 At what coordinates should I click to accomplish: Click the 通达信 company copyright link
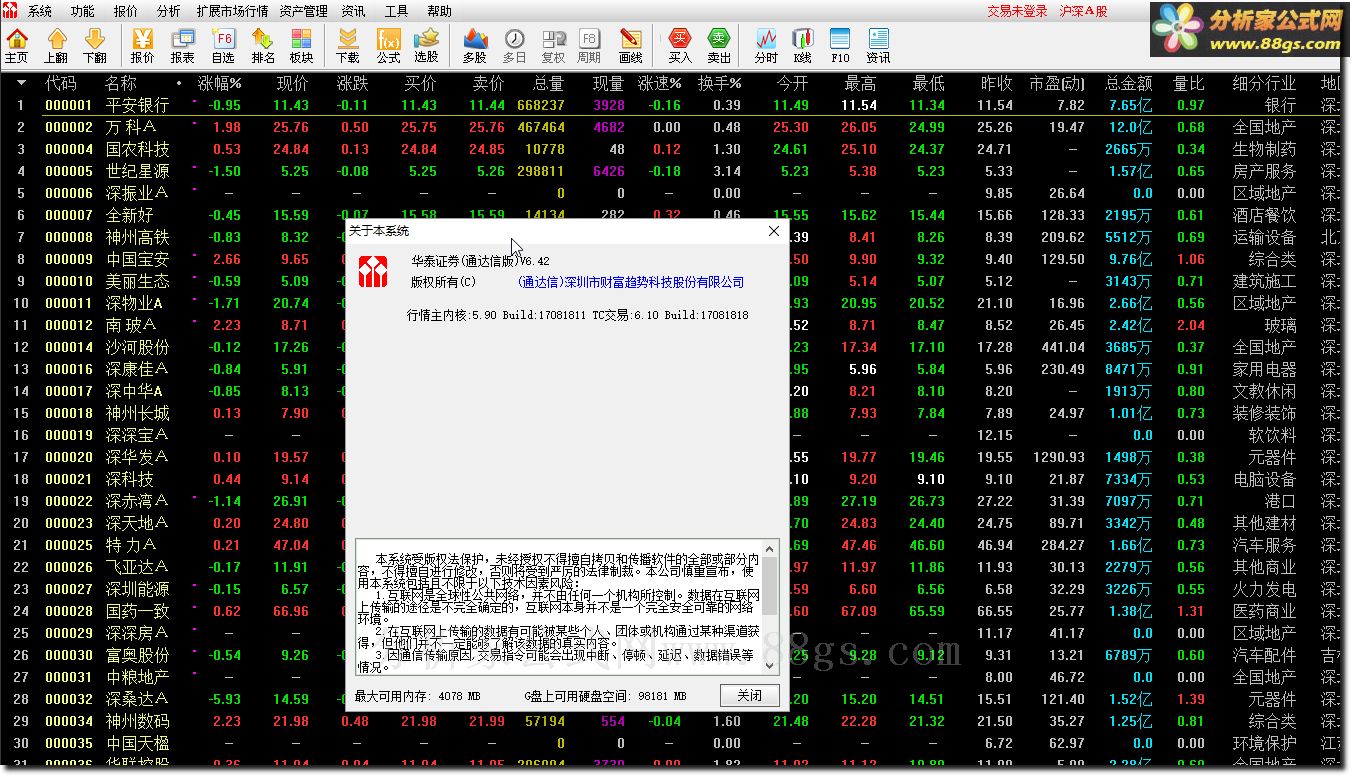point(631,282)
